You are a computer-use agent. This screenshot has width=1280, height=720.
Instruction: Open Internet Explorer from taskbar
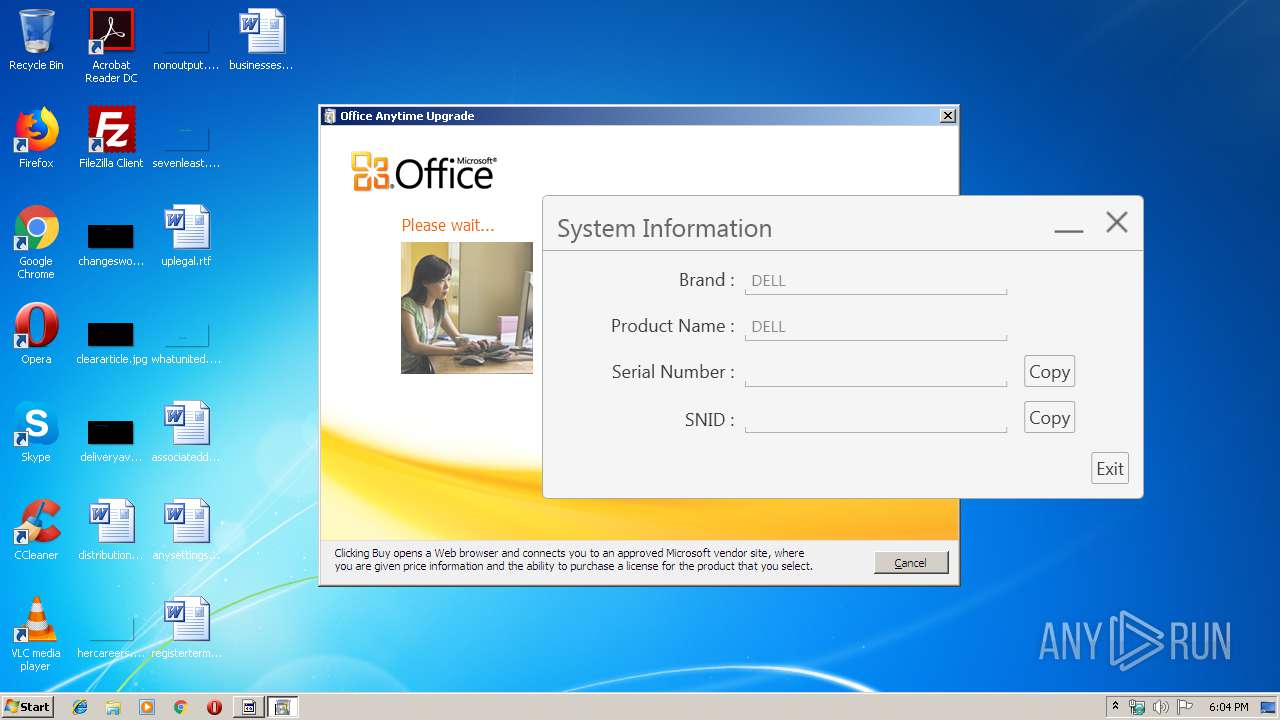(x=80, y=707)
